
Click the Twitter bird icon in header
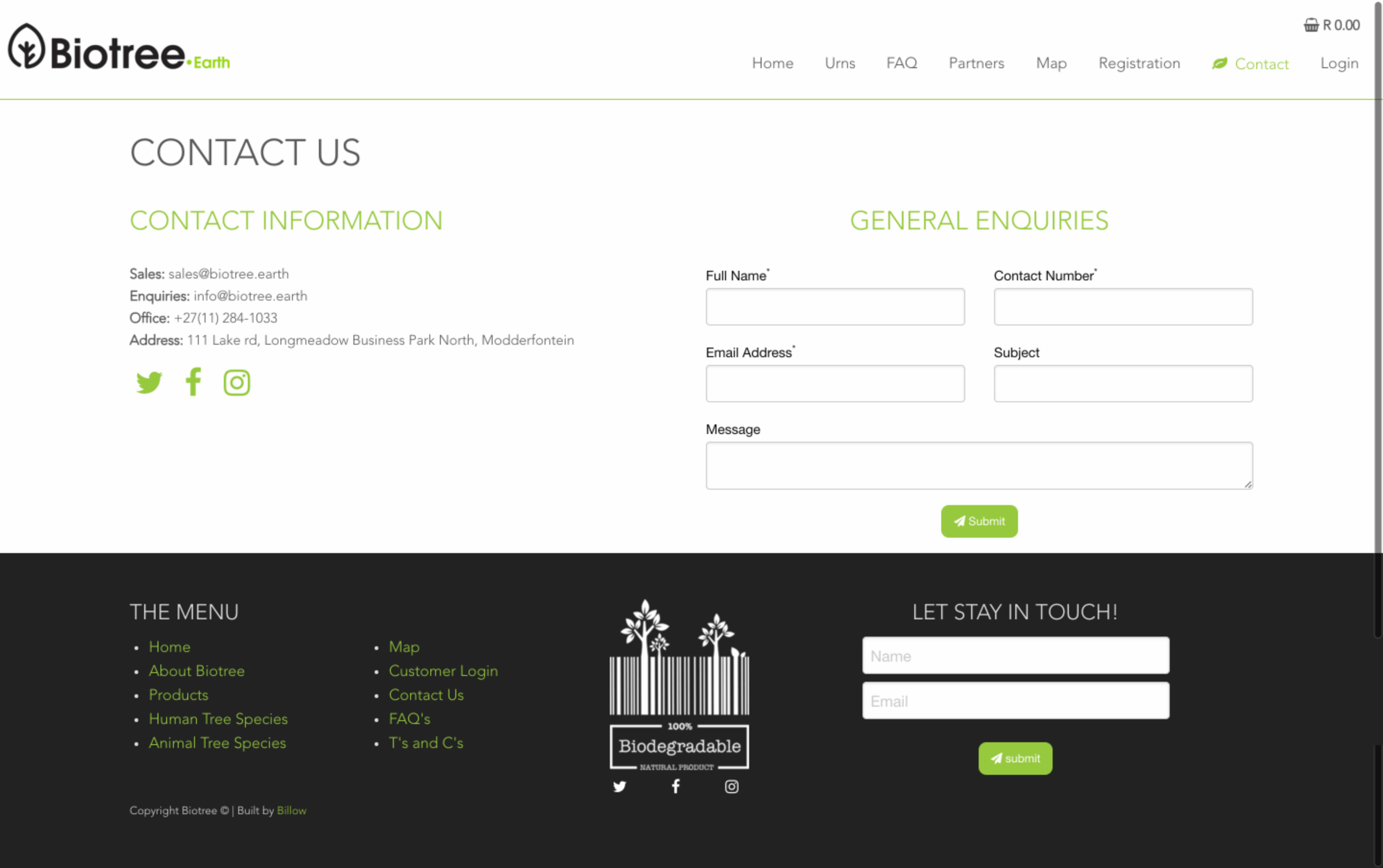[x=149, y=382]
